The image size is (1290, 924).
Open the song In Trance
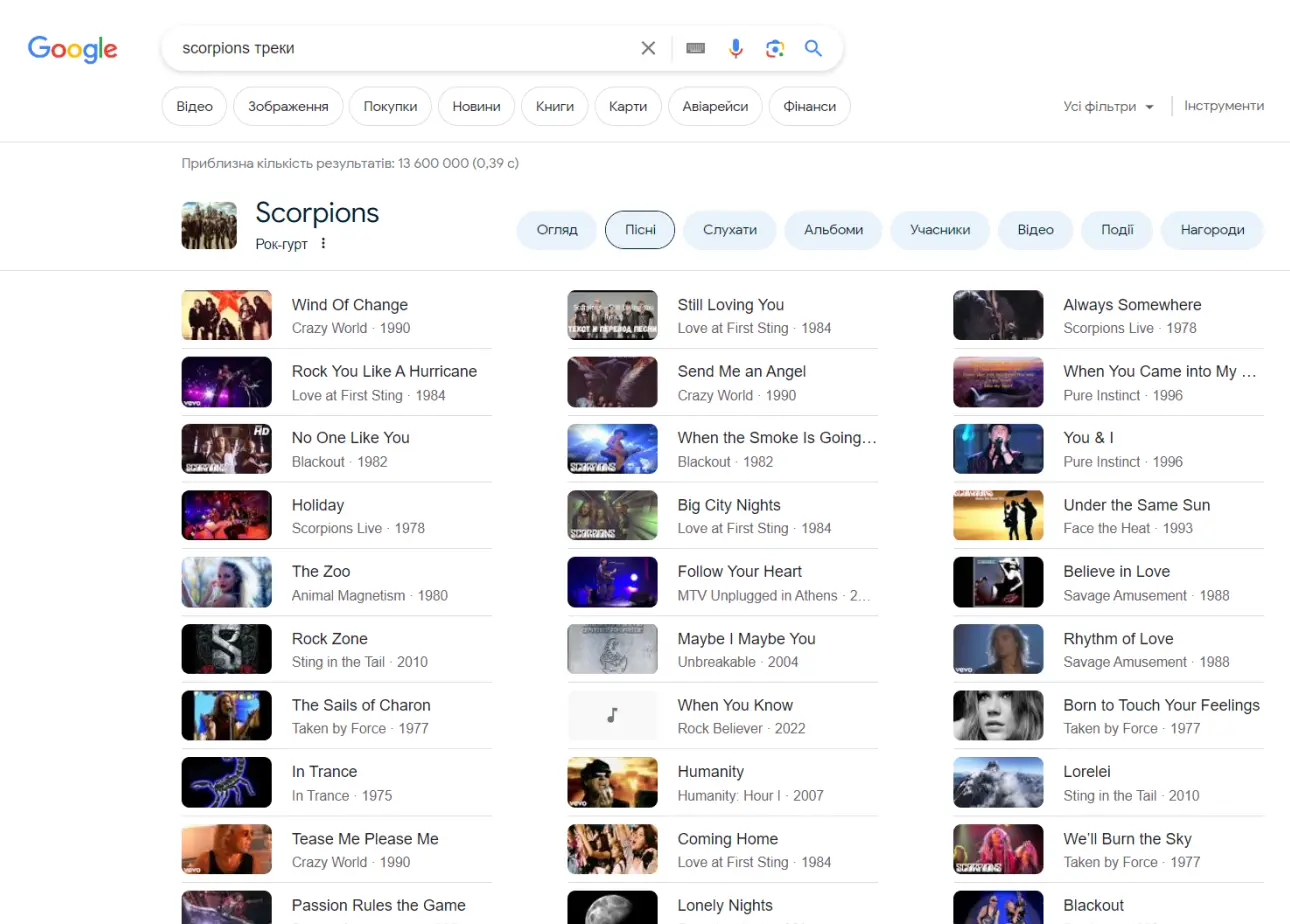(337, 782)
